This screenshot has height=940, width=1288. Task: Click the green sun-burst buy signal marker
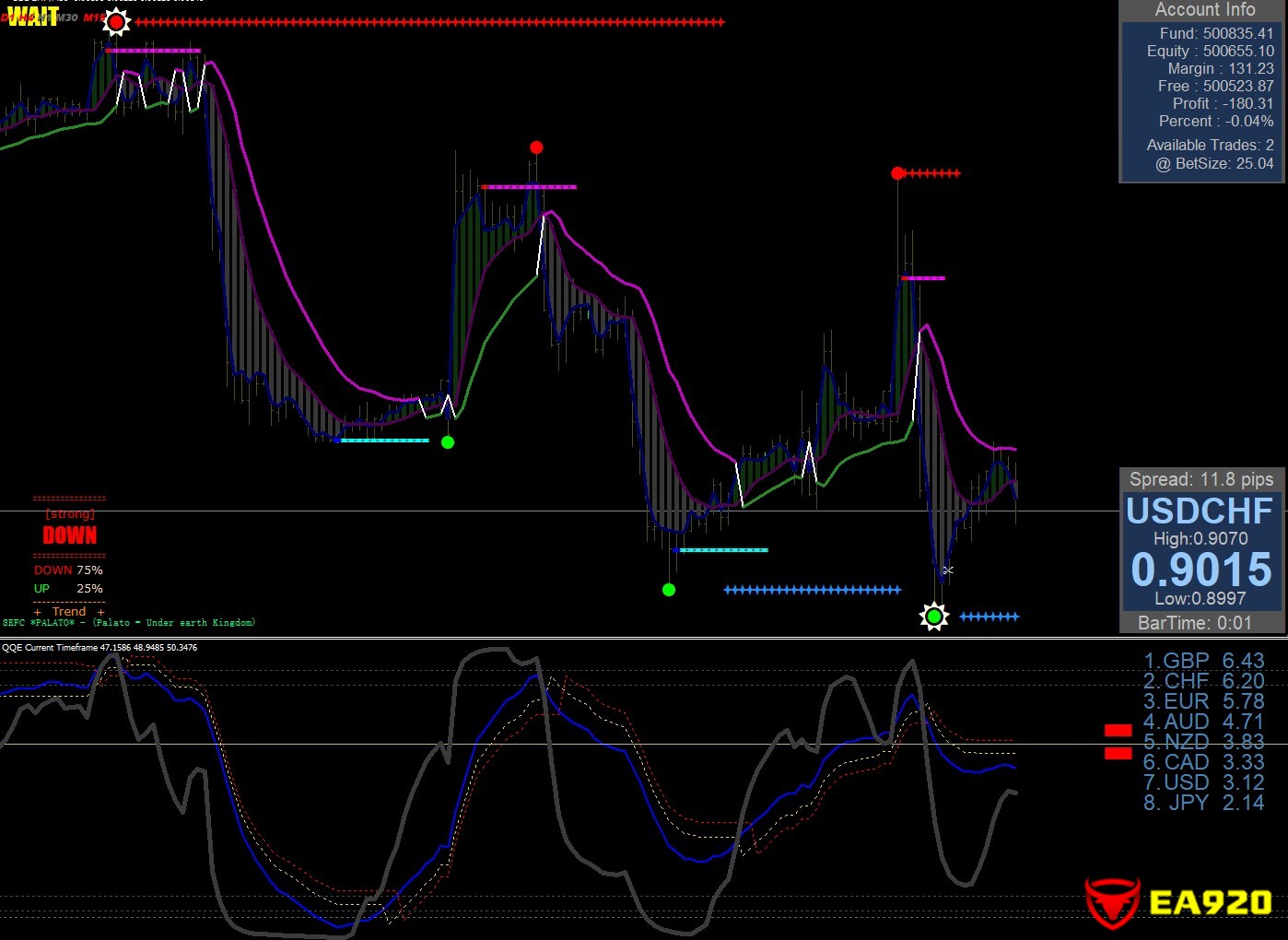934,617
